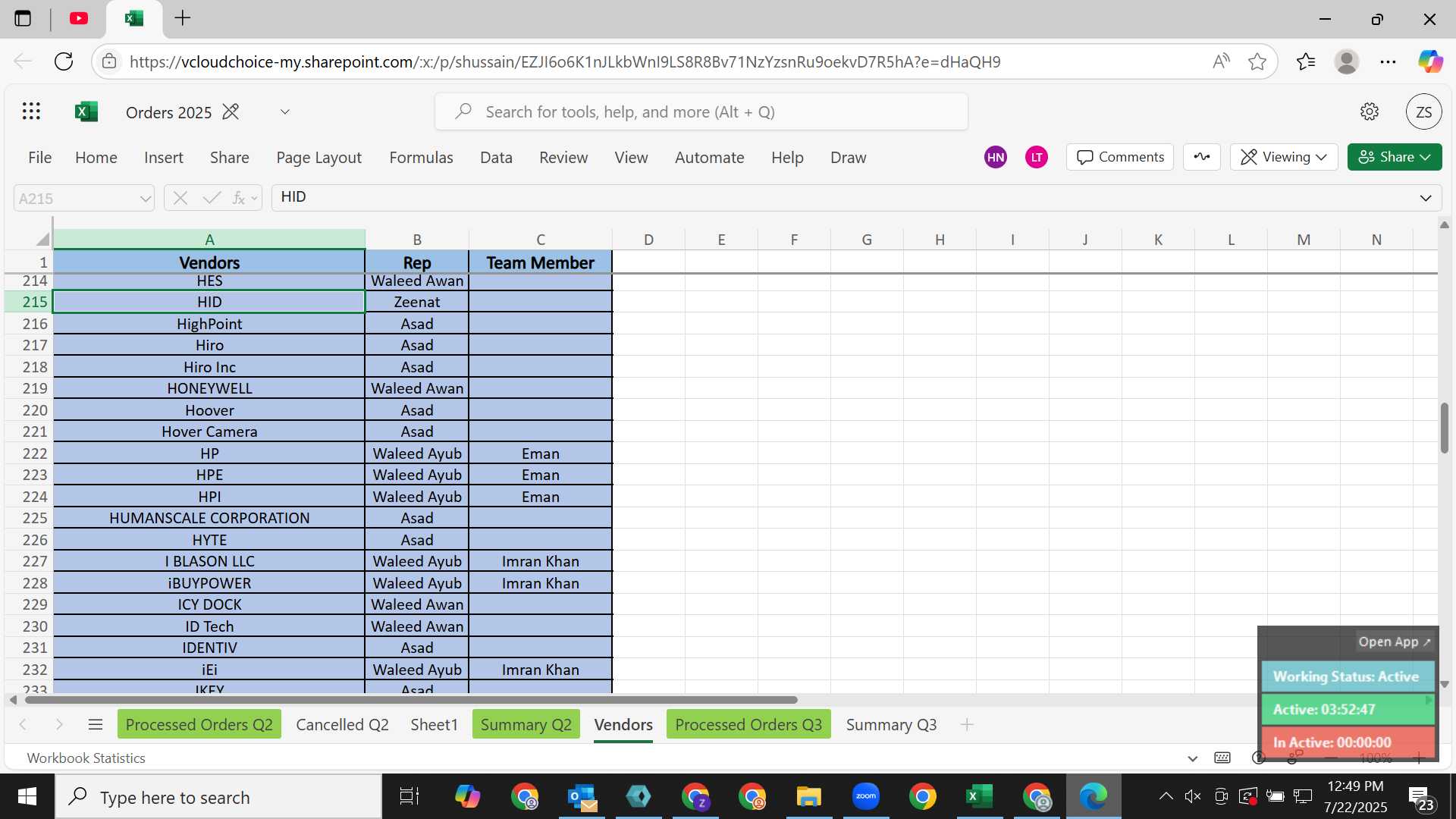Click Open App in tracker widget
The height and width of the screenshot is (819, 1456).
[1395, 642]
